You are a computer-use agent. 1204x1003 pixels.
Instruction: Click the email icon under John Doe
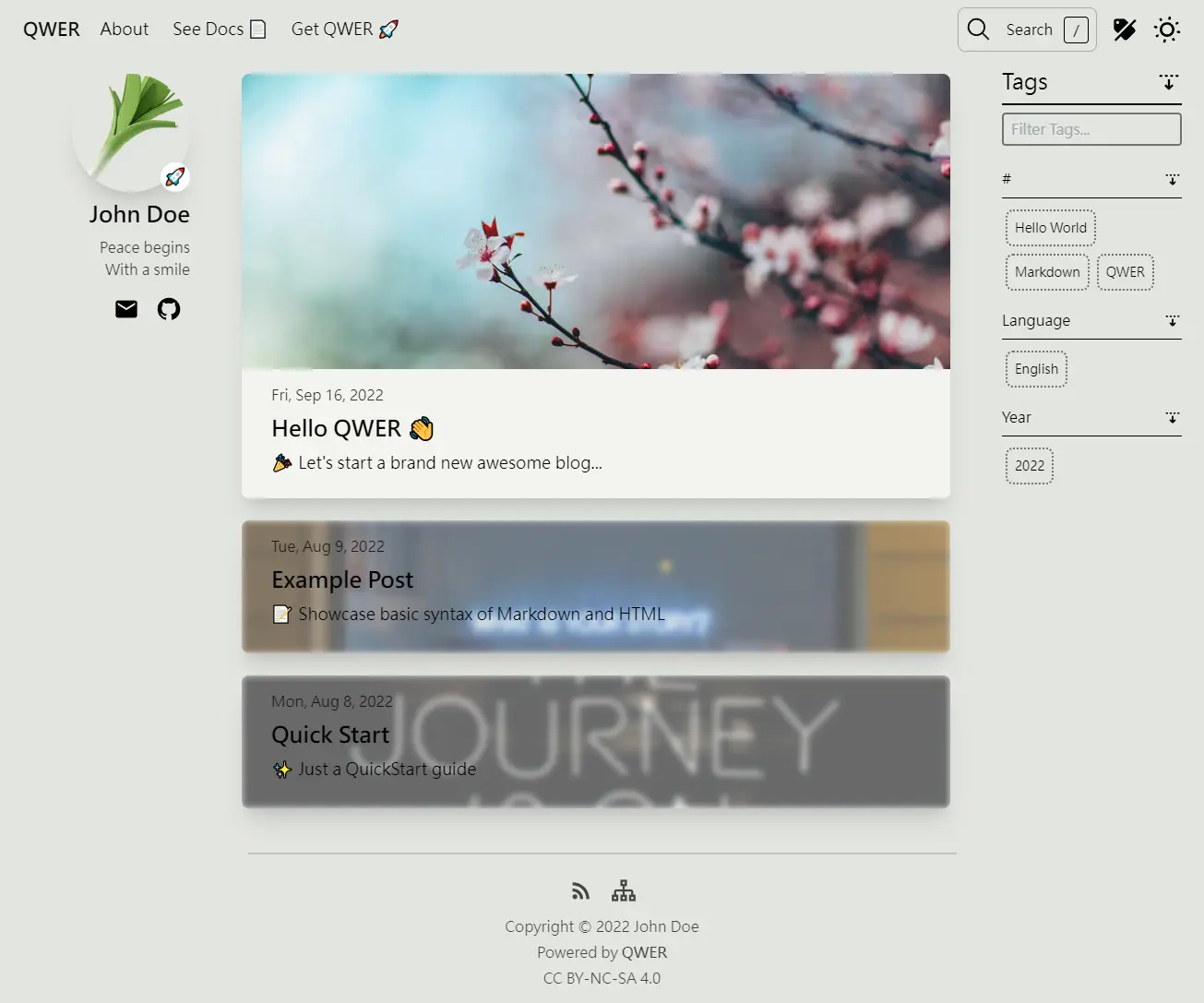[125, 309]
